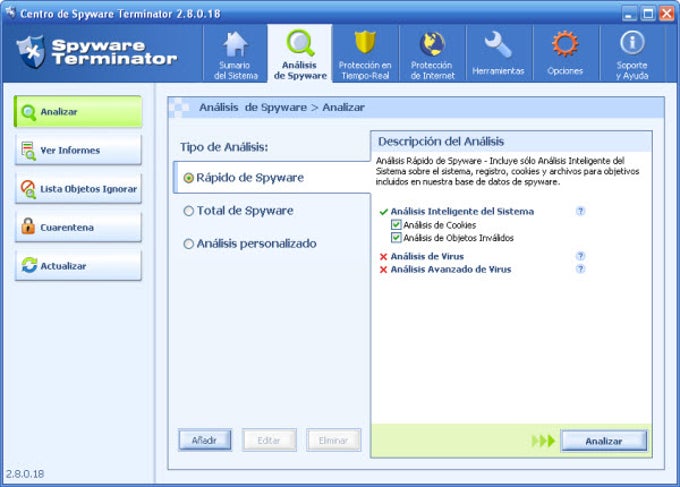Screen dimensions: 680x487
Task: Click the green arrows beside Analizar button
Action: 543,441
